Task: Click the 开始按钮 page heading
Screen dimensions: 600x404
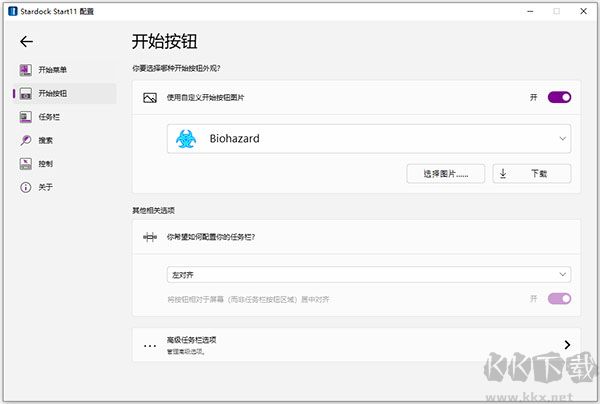Action: coord(165,41)
